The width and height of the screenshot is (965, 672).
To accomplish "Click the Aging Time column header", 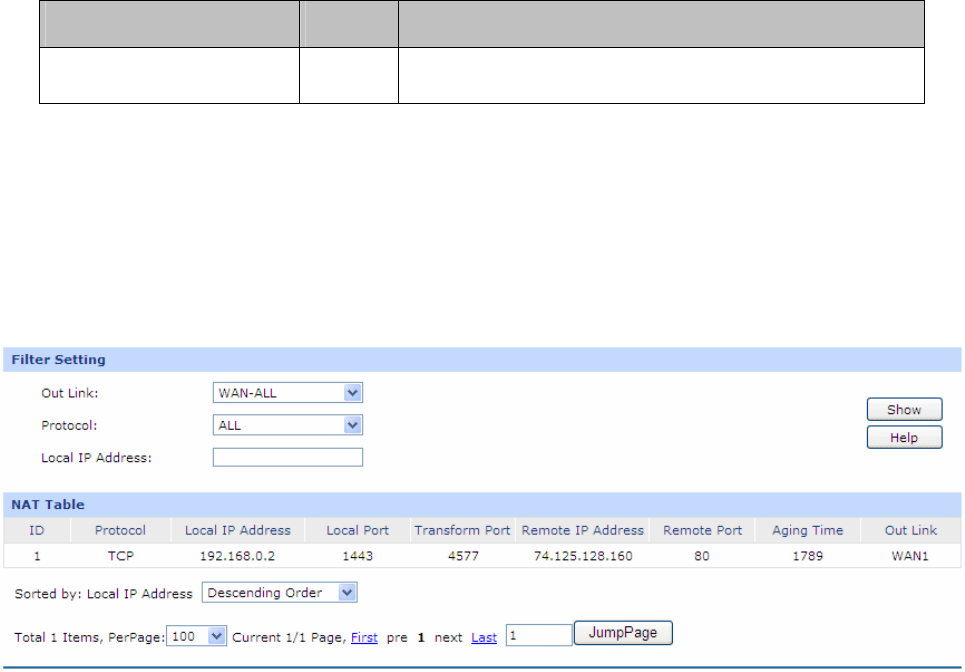I will point(807,530).
